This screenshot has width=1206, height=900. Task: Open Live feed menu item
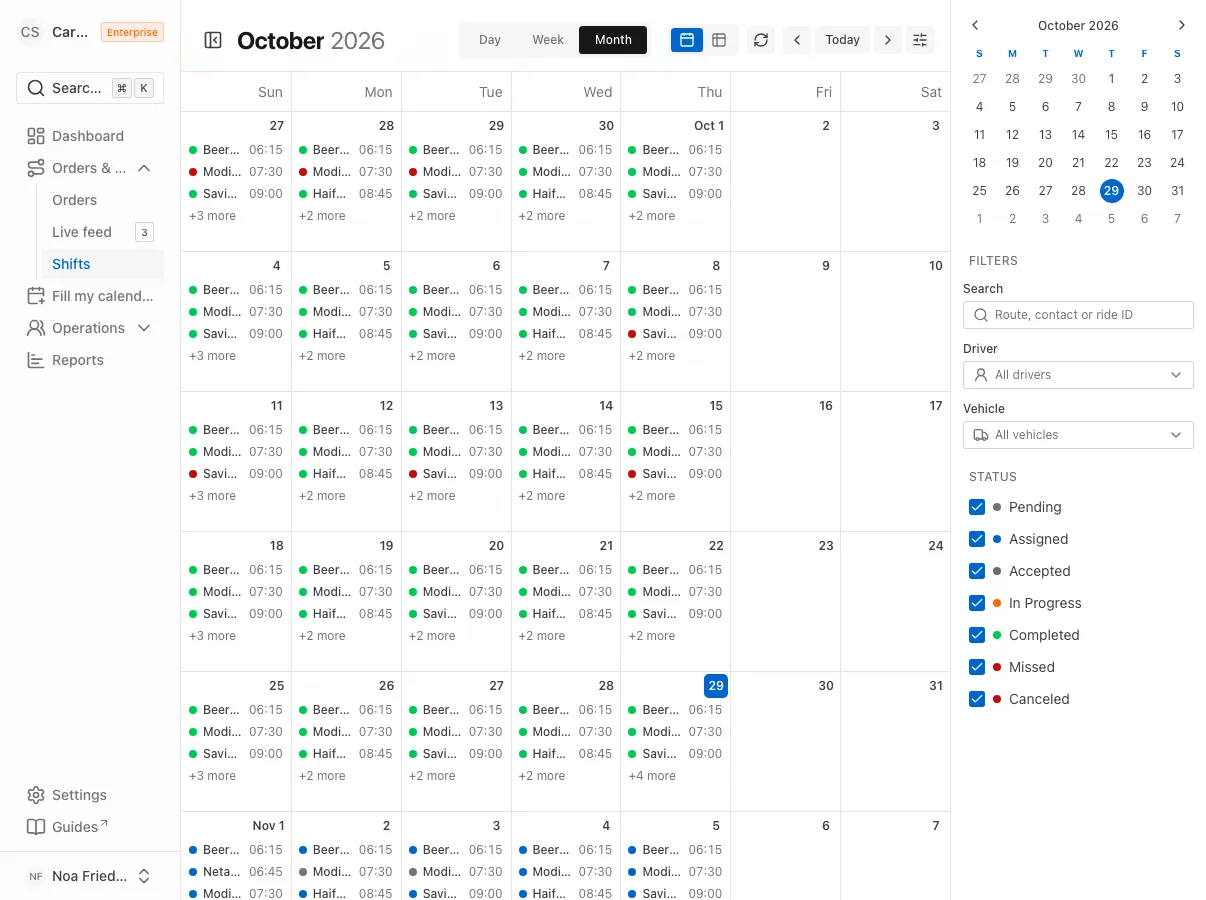click(x=103, y=232)
